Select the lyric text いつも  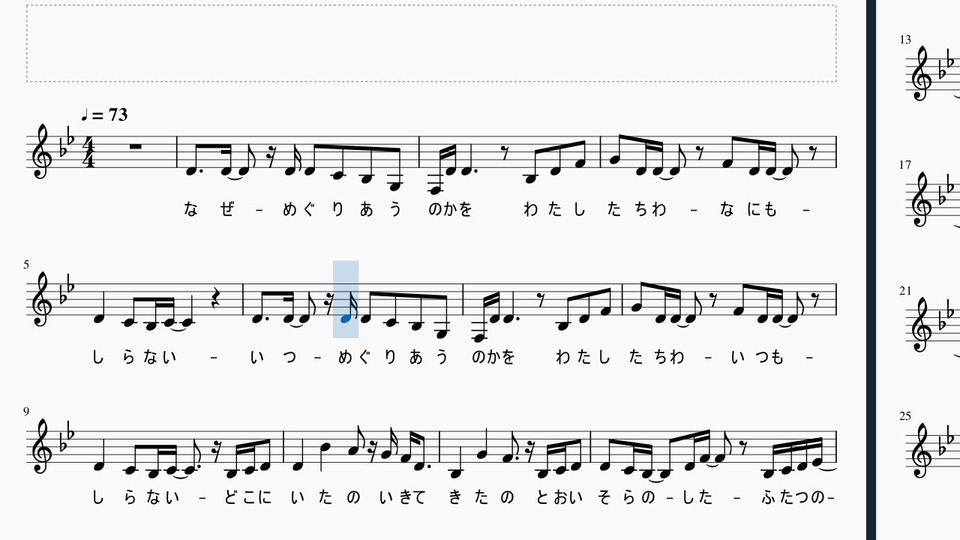click(x=757, y=357)
